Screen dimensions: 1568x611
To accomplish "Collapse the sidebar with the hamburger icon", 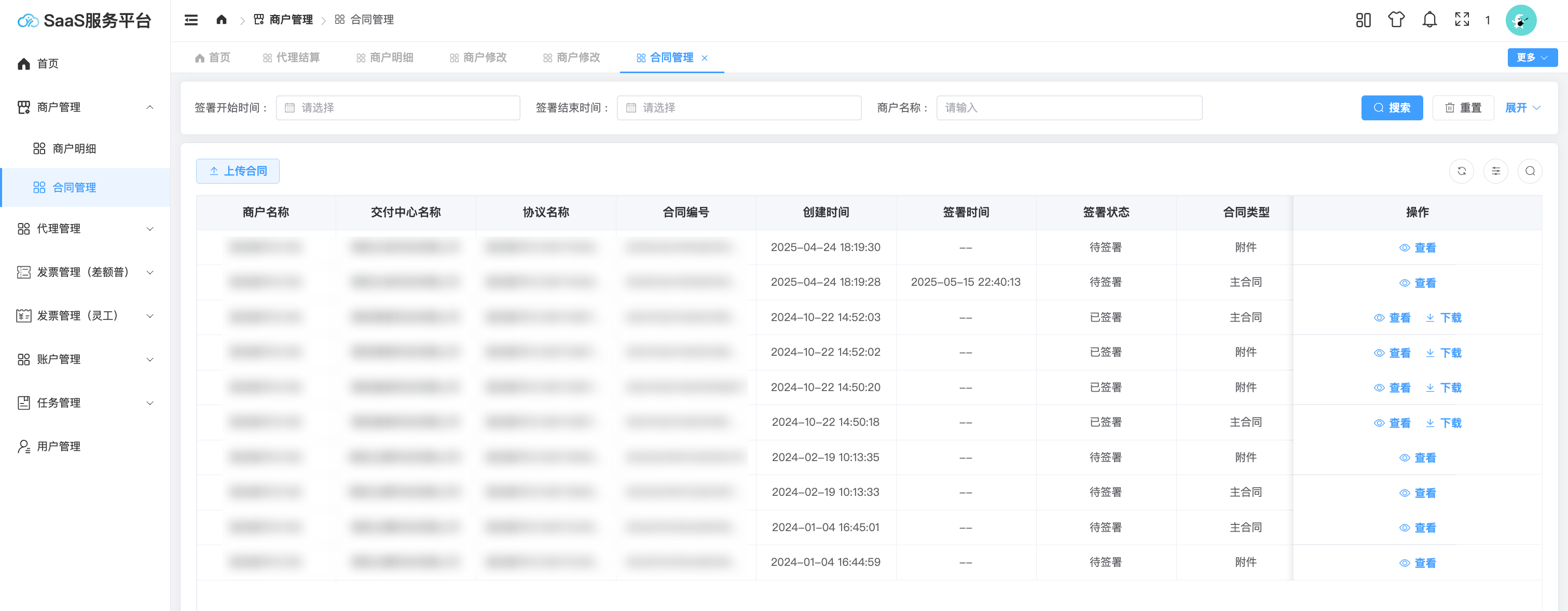I will 191,20.
